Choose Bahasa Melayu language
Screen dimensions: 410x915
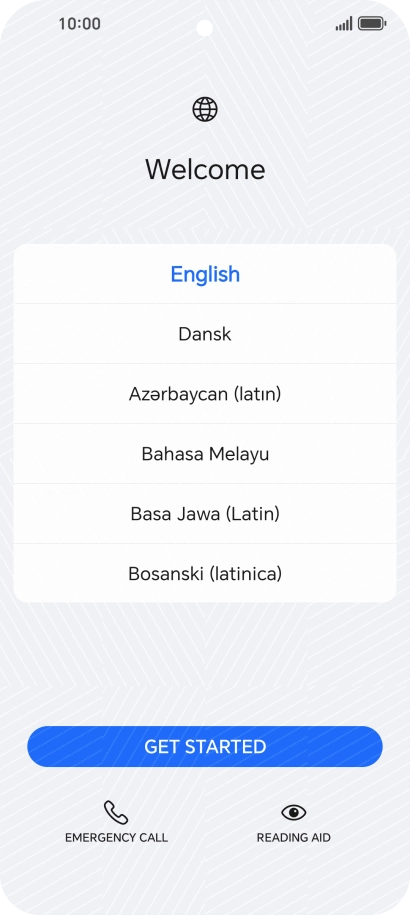pyautogui.click(x=205, y=454)
